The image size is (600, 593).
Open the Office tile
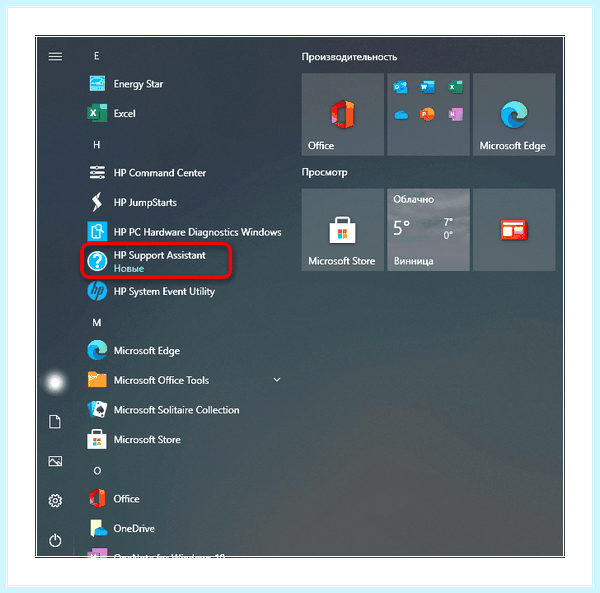[x=343, y=114]
